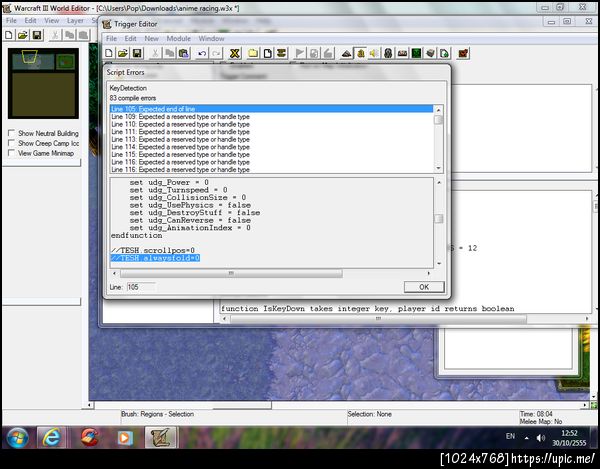Click Paste clipboard icon in Trigger Editor toolbar
This screenshot has width=600, height=469.
[x=184, y=53]
